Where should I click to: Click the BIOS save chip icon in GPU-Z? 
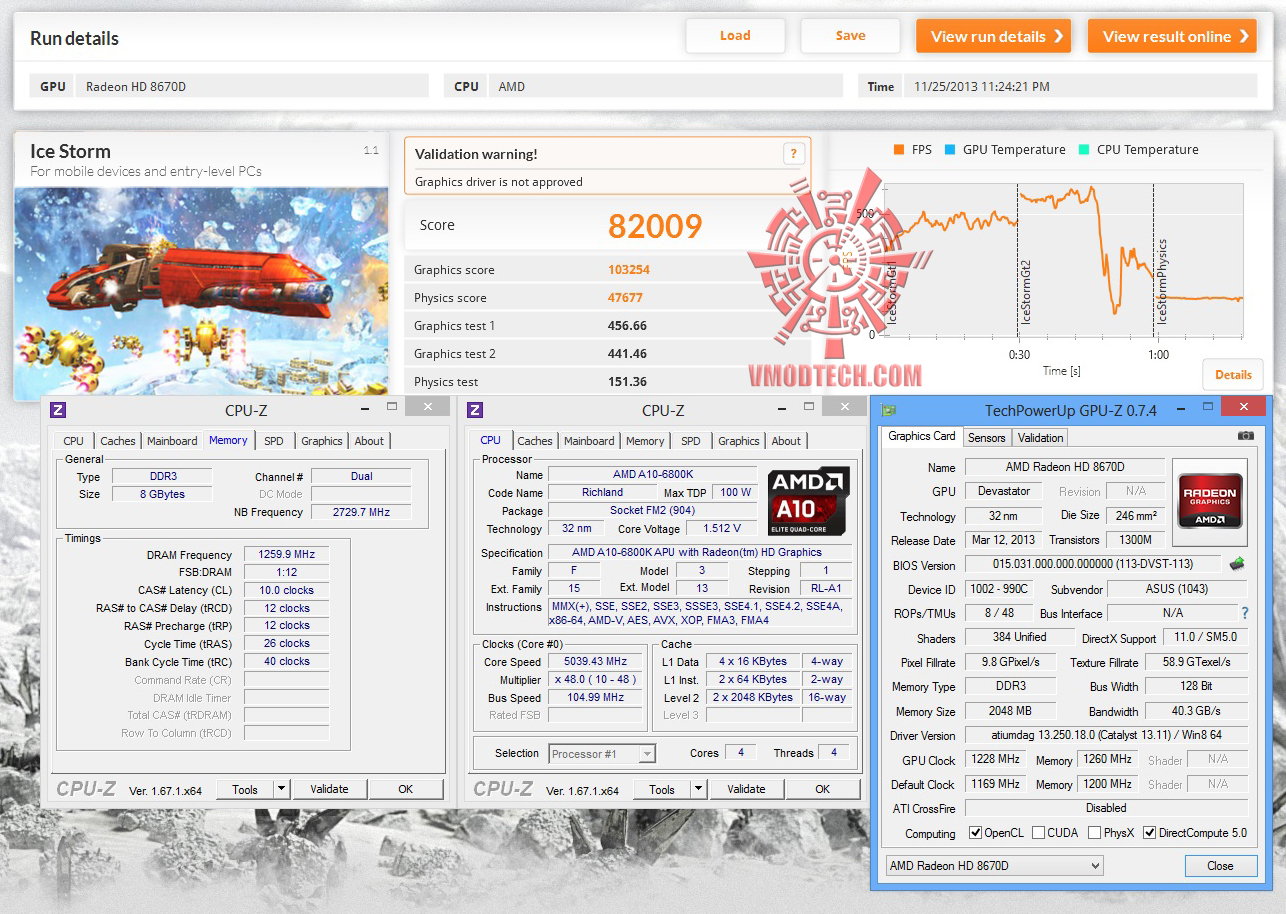pyautogui.click(x=1237, y=564)
